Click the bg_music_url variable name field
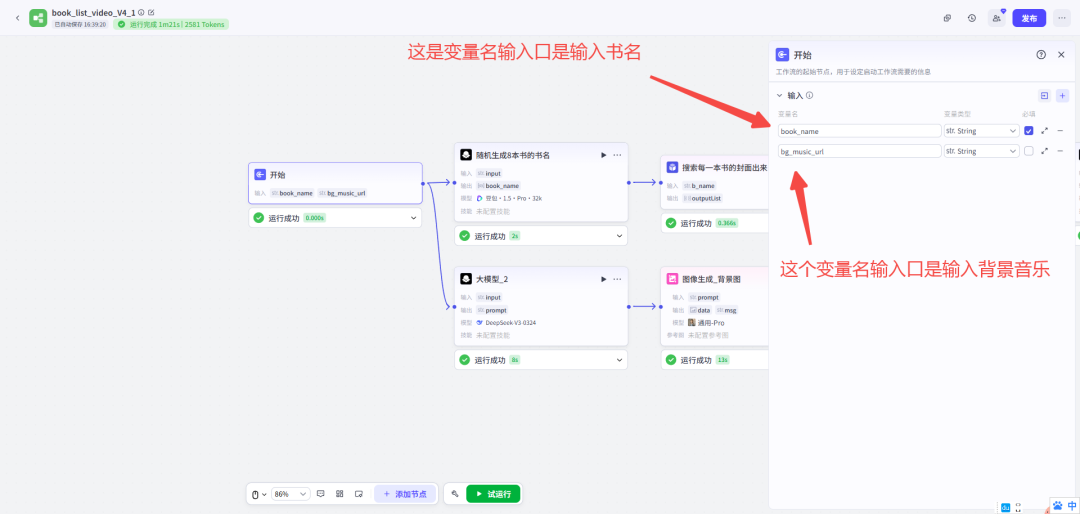Viewport: 1080px width, 514px height. [x=860, y=151]
